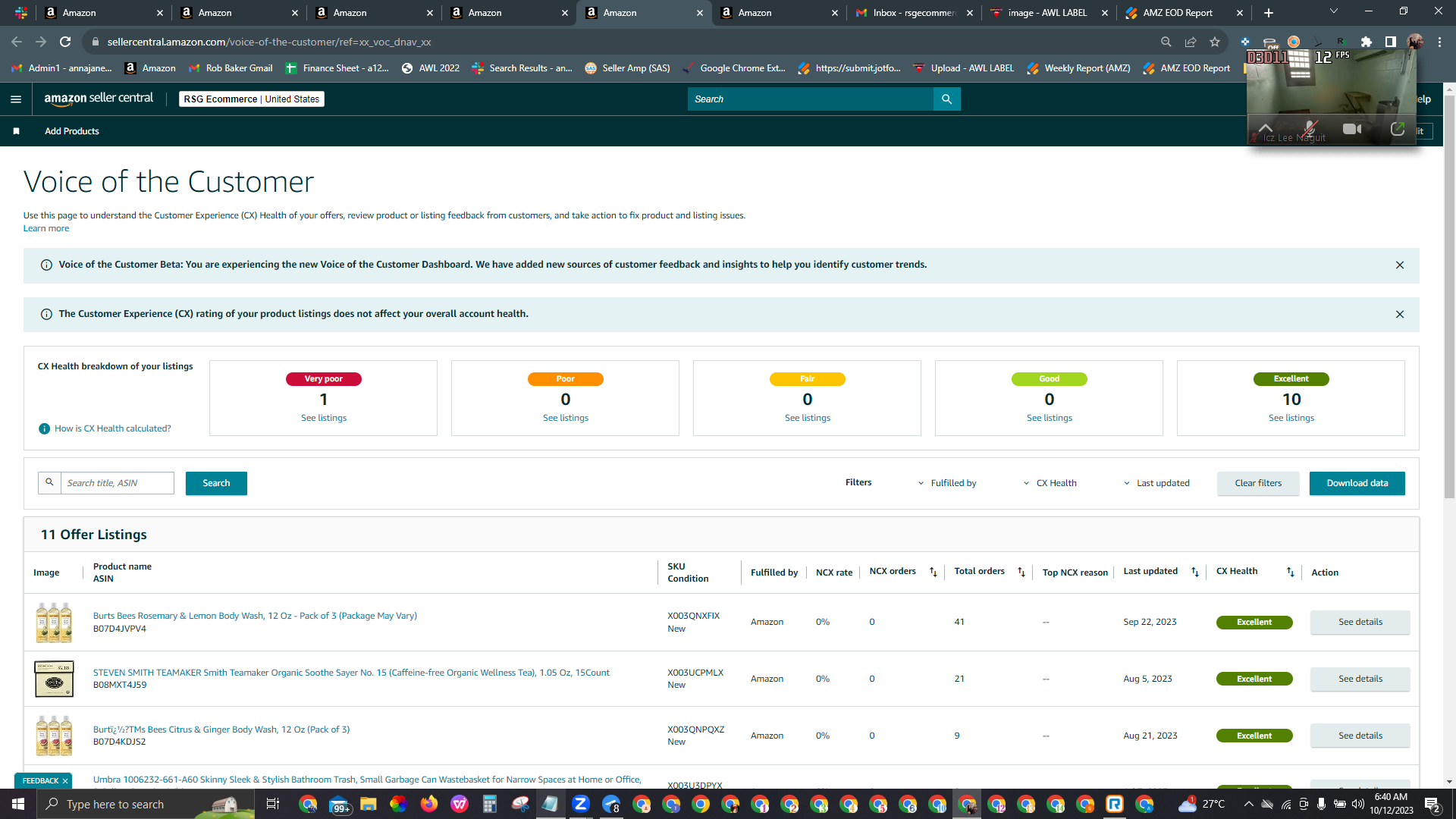1456x819 pixels.
Task: Go back to the previous page
Action: pyautogui.click(x=17, y=42)
